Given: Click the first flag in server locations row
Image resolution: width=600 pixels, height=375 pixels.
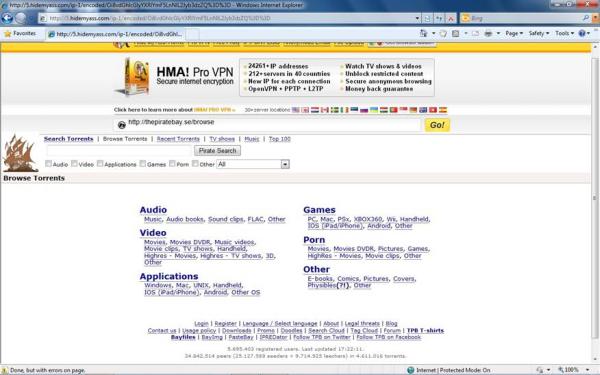Looking at the screenshot, I should [x=296, y=110].
